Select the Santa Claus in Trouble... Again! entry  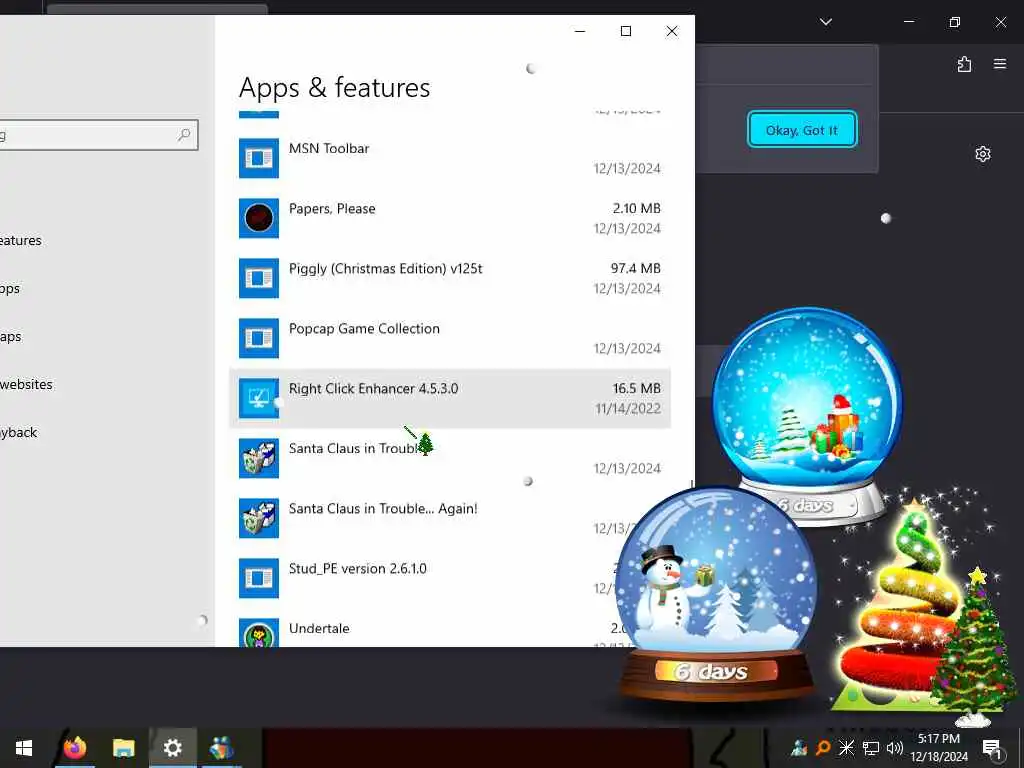pos(450,519)
